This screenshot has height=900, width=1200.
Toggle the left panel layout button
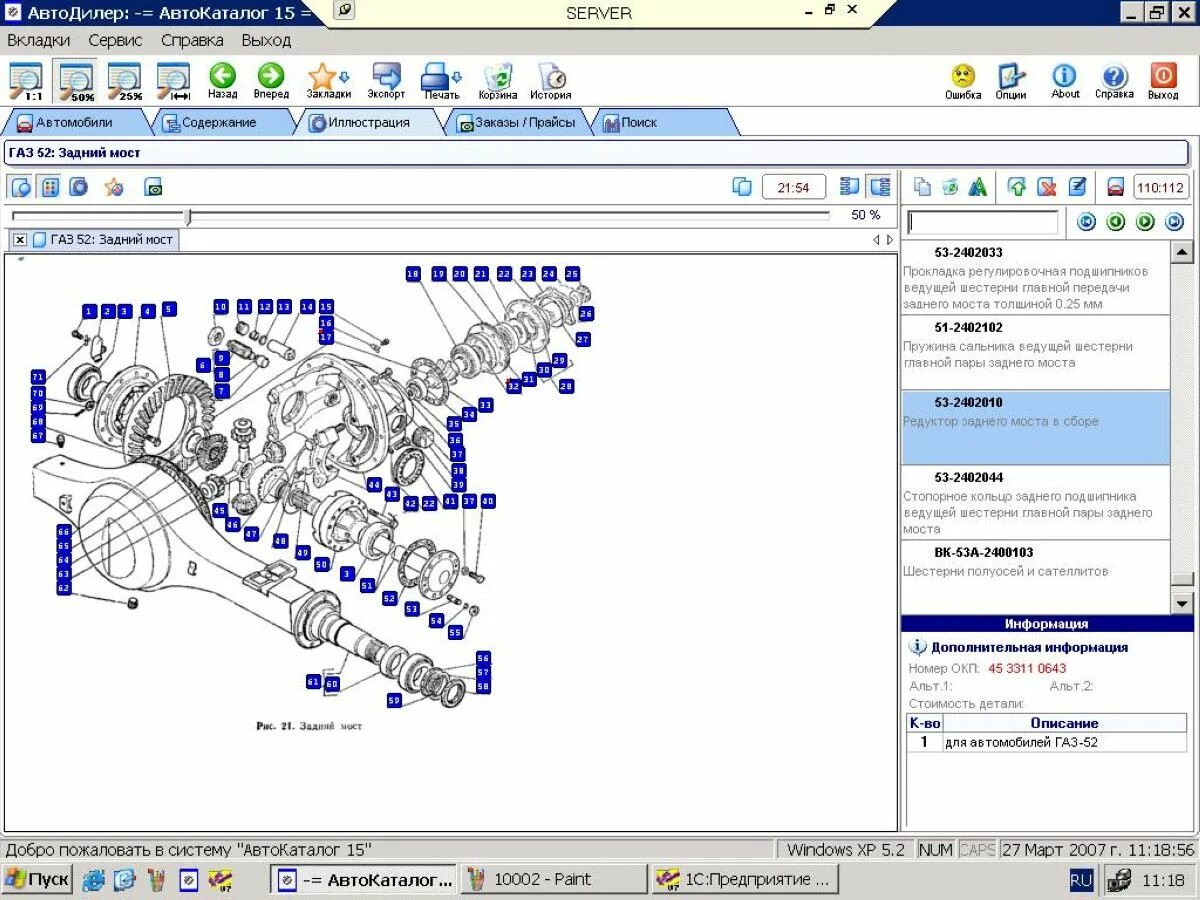pyautogui.click(x=851, y=187)
